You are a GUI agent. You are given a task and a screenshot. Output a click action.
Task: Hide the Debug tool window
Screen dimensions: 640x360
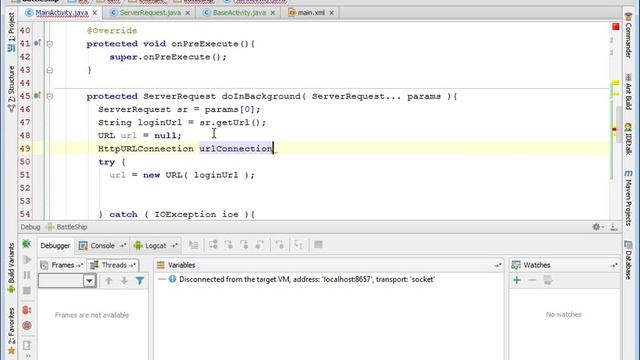pyautogui.click(x=613, y=227)
